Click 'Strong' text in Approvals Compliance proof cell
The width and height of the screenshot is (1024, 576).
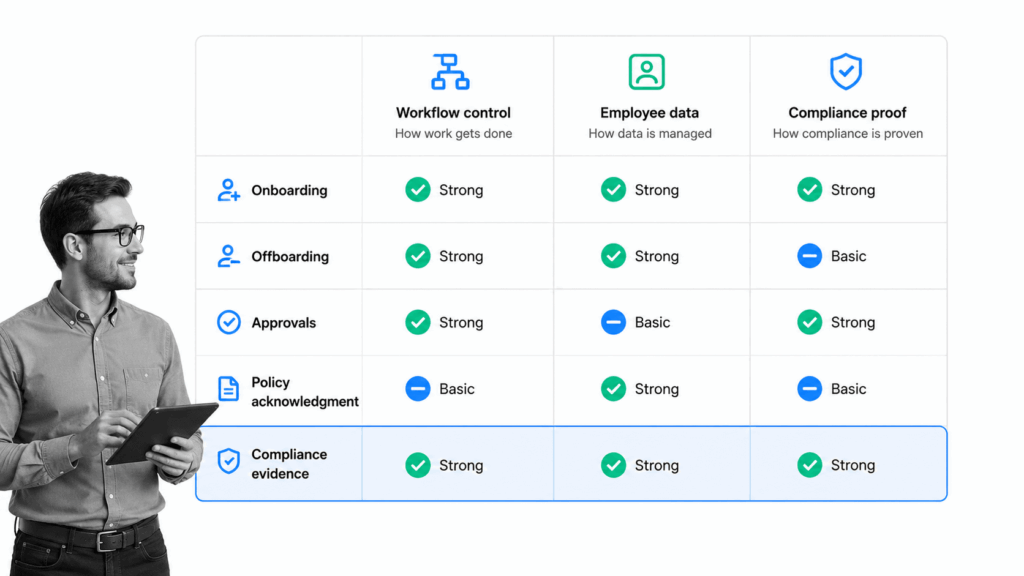pyautogui.click(x=853, y=323)
